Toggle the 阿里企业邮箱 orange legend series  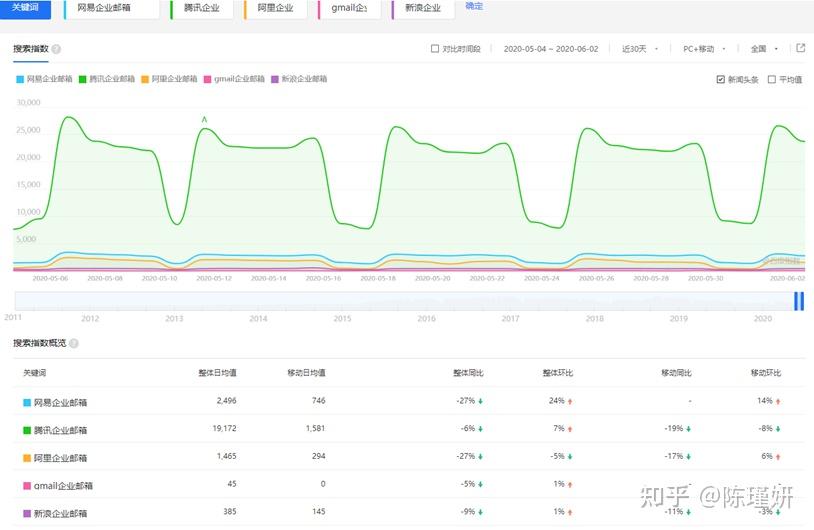[x=169, y=79]
